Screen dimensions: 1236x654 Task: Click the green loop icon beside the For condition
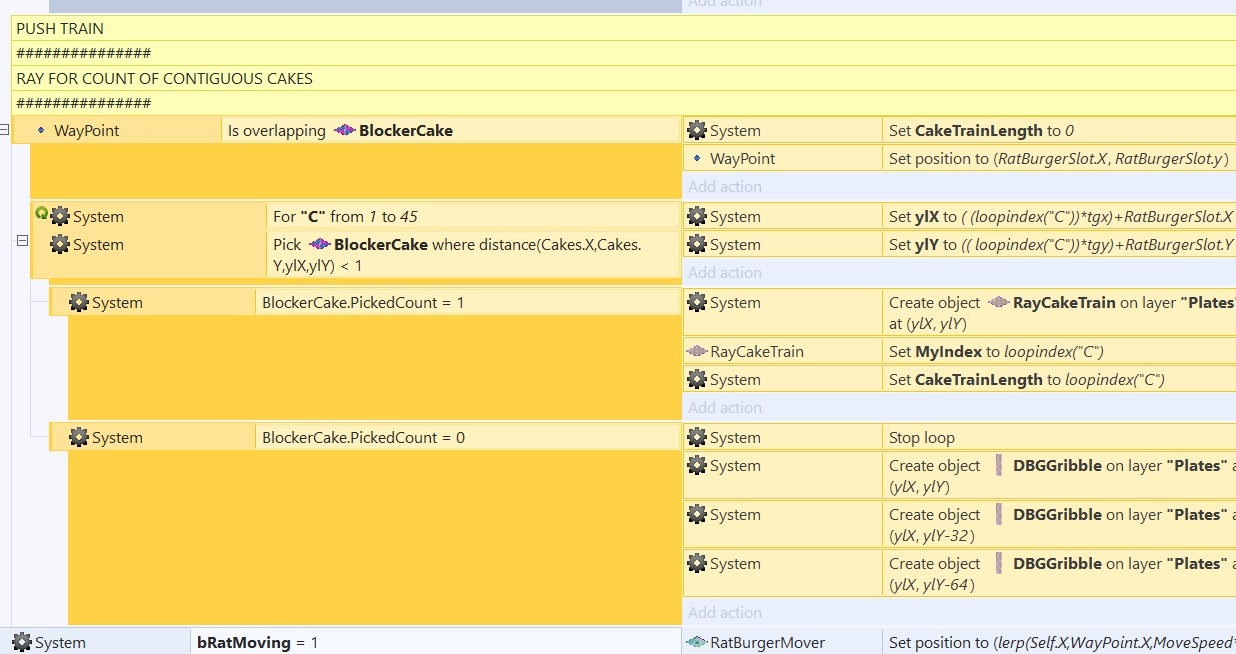pyautogui.click(x=41, y=213)
